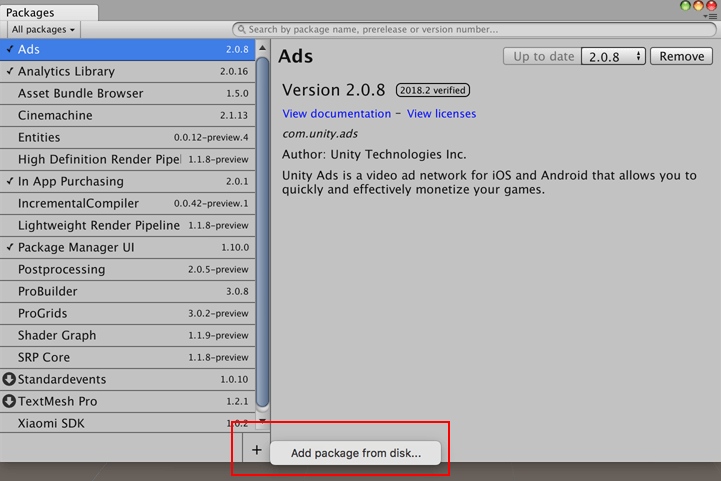Click the scroll down arrow in package list
Image resolution: width=721 pixels, height=481 pixels.
pos(262,421)
